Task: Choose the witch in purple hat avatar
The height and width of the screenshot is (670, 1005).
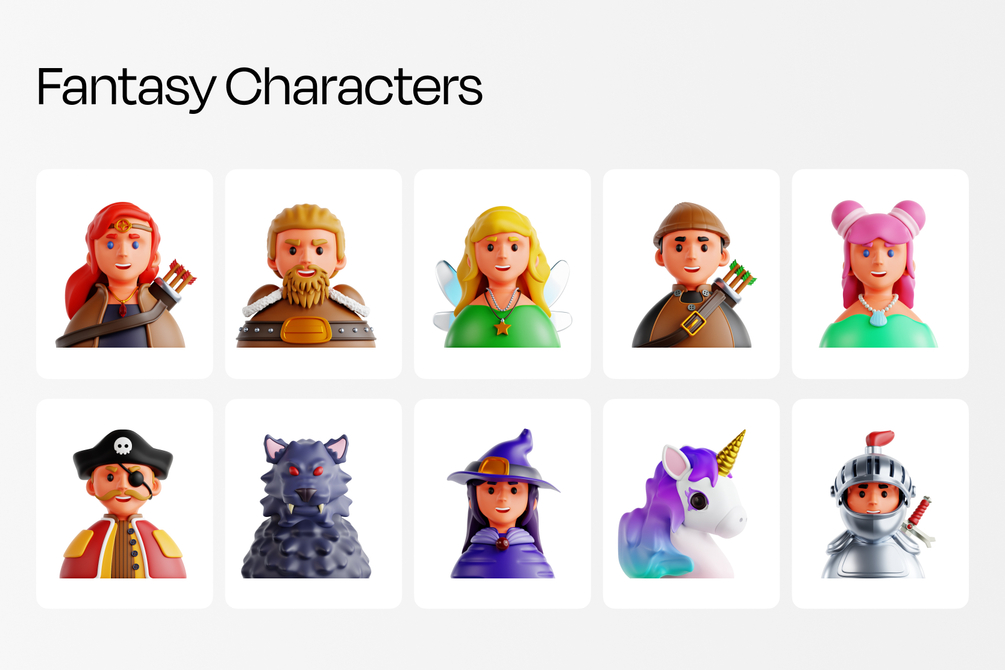Action: click(x=502, y=504)
